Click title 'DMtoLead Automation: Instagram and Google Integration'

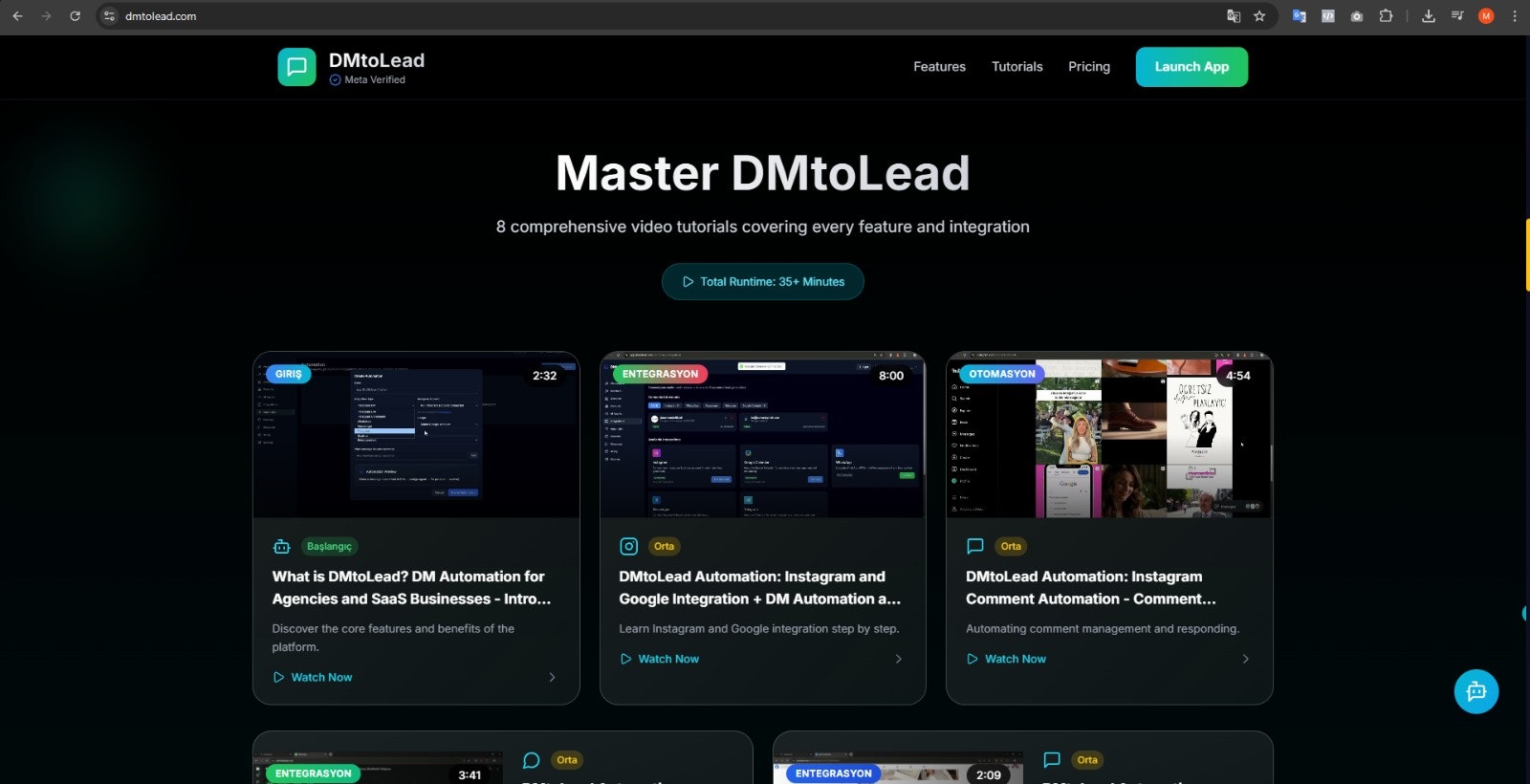pyautogui.click(x=760, y=588)
